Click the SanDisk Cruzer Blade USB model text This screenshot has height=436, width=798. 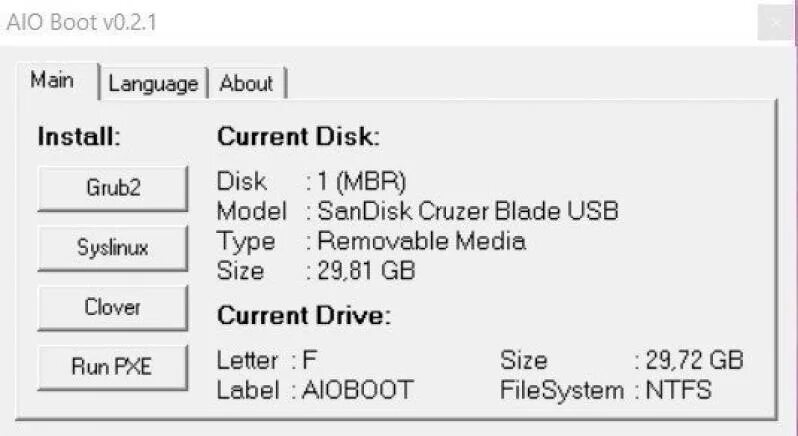point(468,211)
